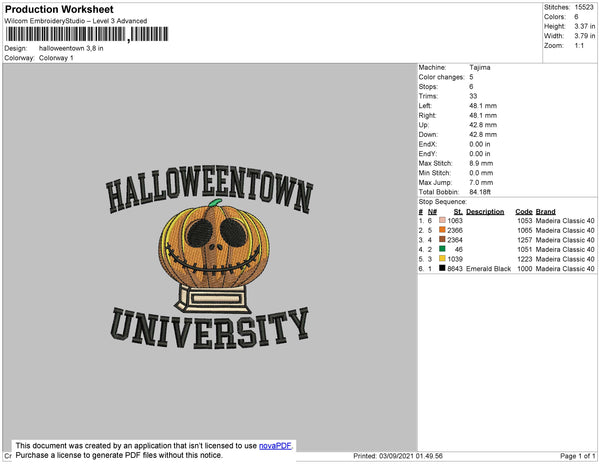This screenshot has width=600, height=464.
Task: Click the barcode under the worksheet header
Action: pos(87,34)
